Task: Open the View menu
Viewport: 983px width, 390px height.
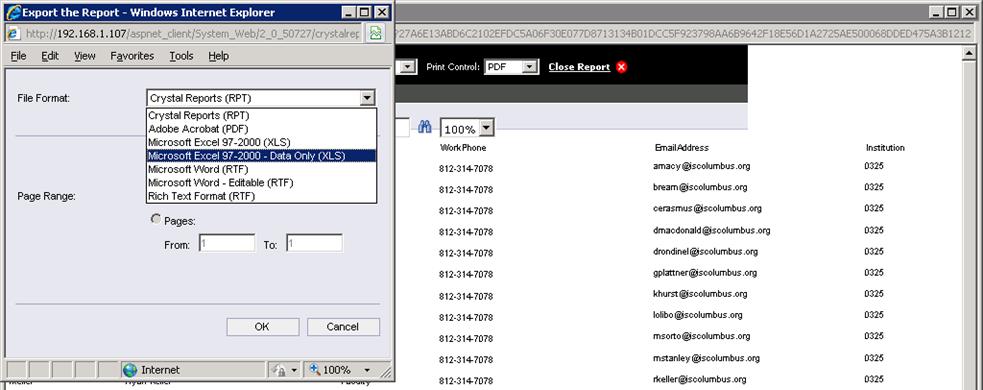Action: coord(85,56)
